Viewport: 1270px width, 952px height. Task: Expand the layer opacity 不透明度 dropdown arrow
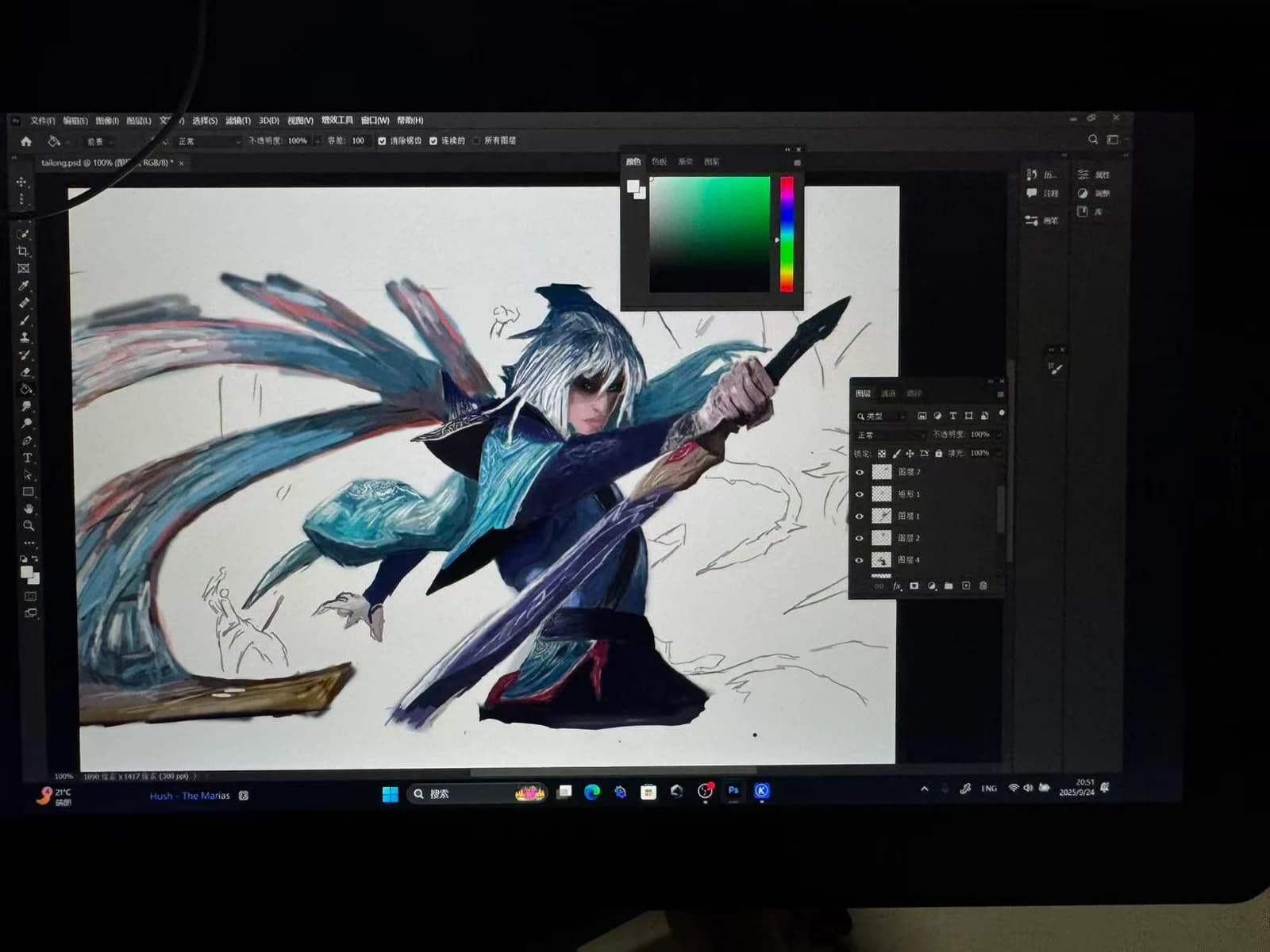[998, 435]
